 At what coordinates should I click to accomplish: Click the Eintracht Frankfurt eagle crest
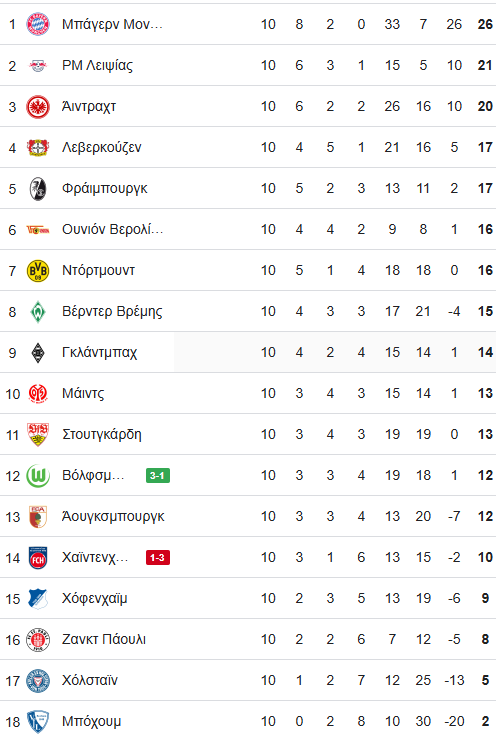coord(38,106)
